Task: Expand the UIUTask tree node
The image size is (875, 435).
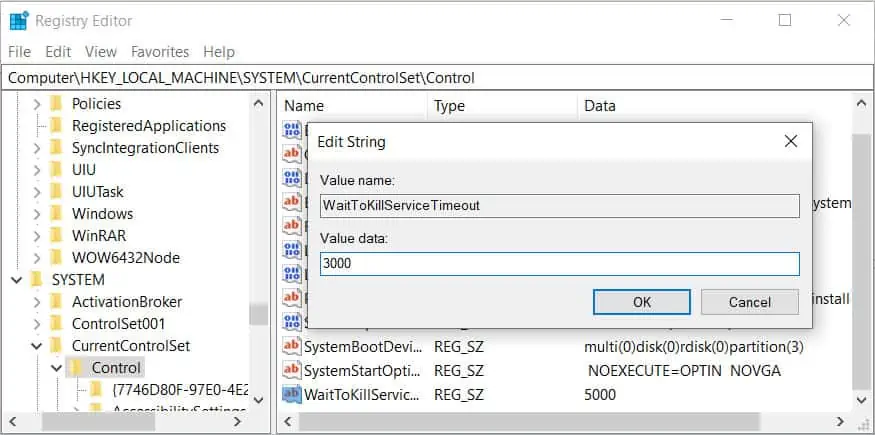Action: 37,192
